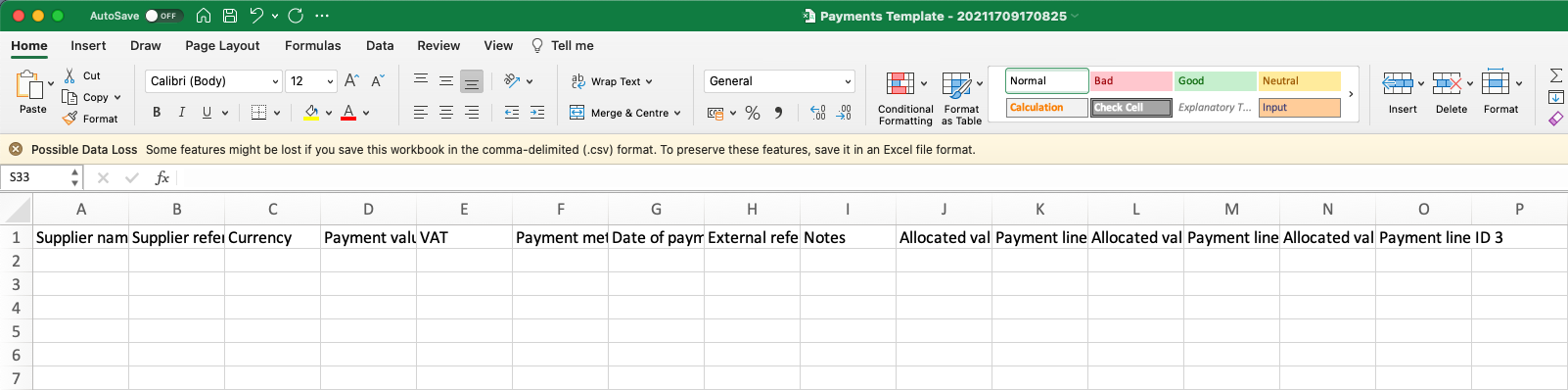Click the Paste clipboard icon

point(29,85)
